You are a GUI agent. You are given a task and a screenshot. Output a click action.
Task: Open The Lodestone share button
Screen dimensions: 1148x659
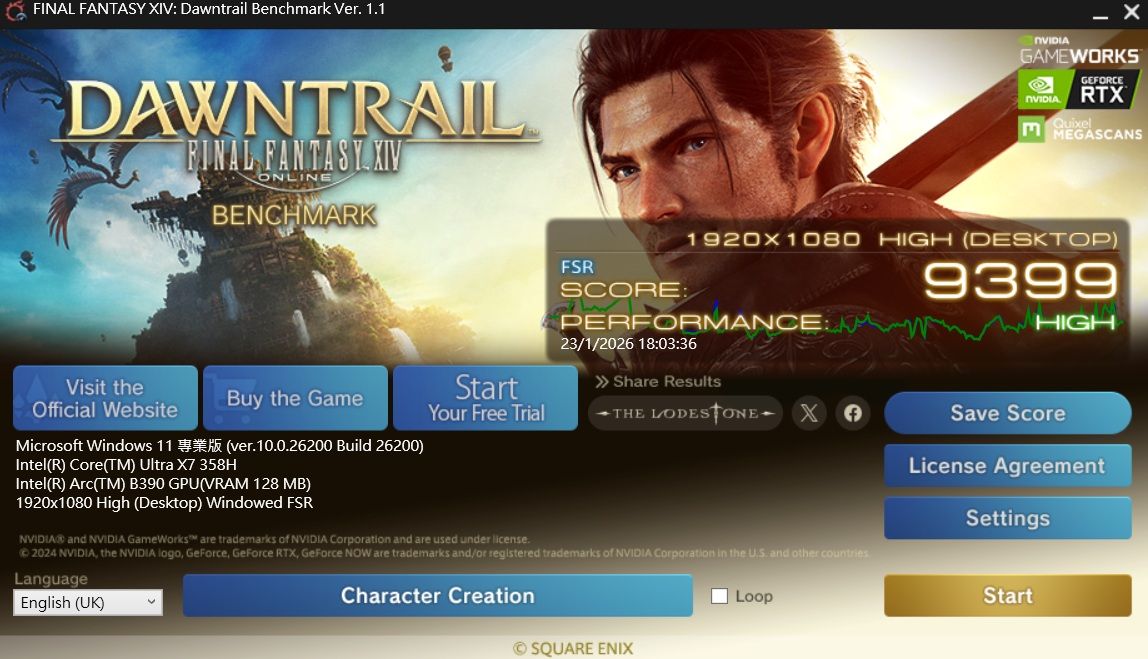click(685, 413)
